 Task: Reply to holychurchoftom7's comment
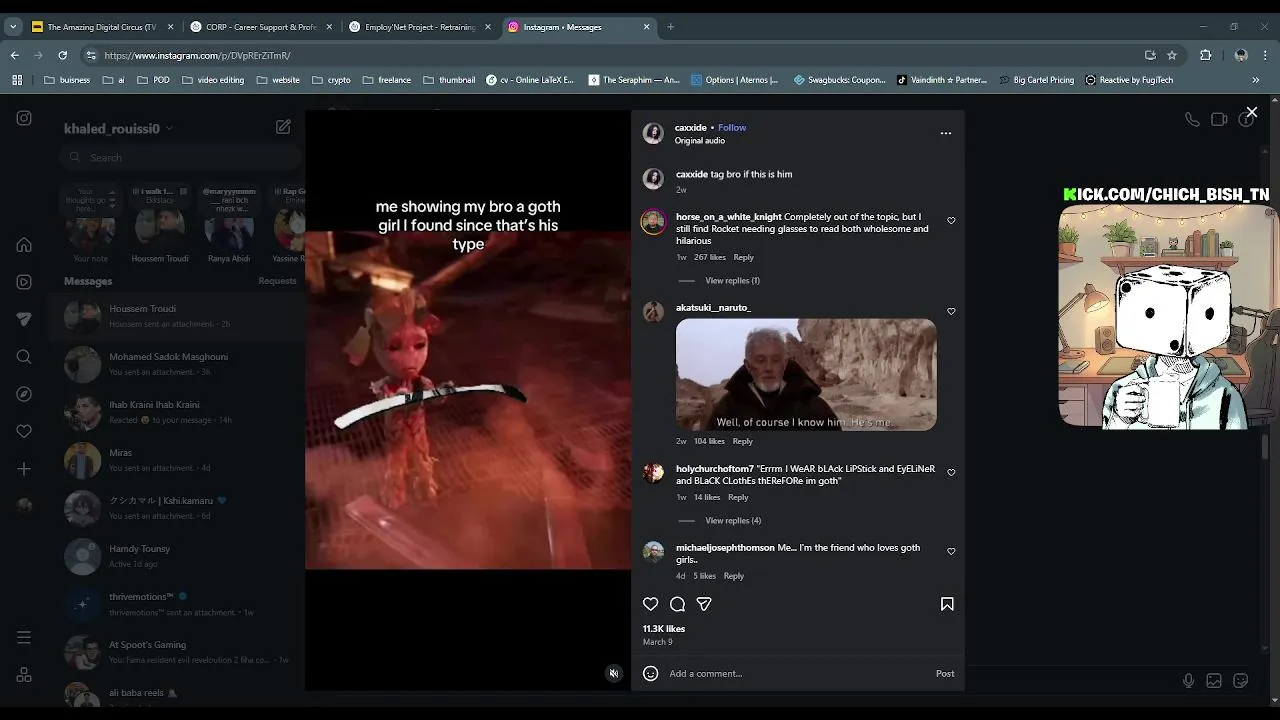(738, 497)
